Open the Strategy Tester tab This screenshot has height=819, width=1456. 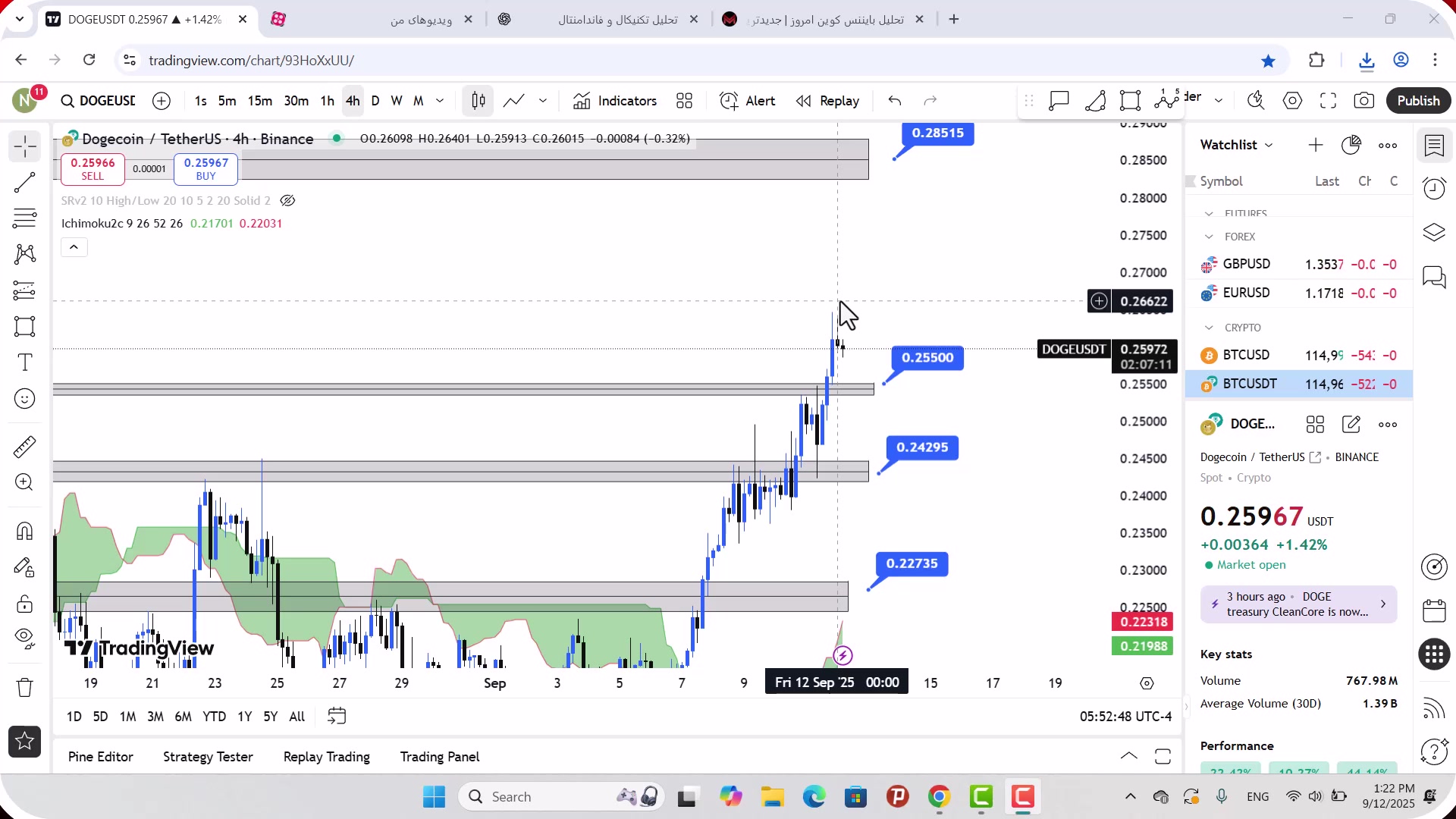pyautogui.click(x=208, y=757)
